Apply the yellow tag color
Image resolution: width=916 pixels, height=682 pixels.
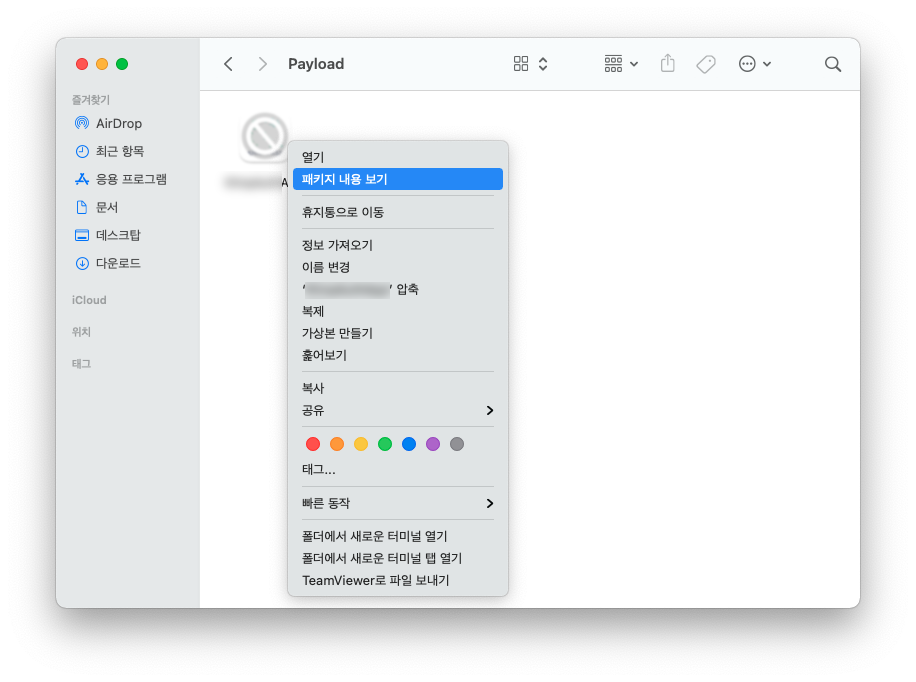click(361, 444)
